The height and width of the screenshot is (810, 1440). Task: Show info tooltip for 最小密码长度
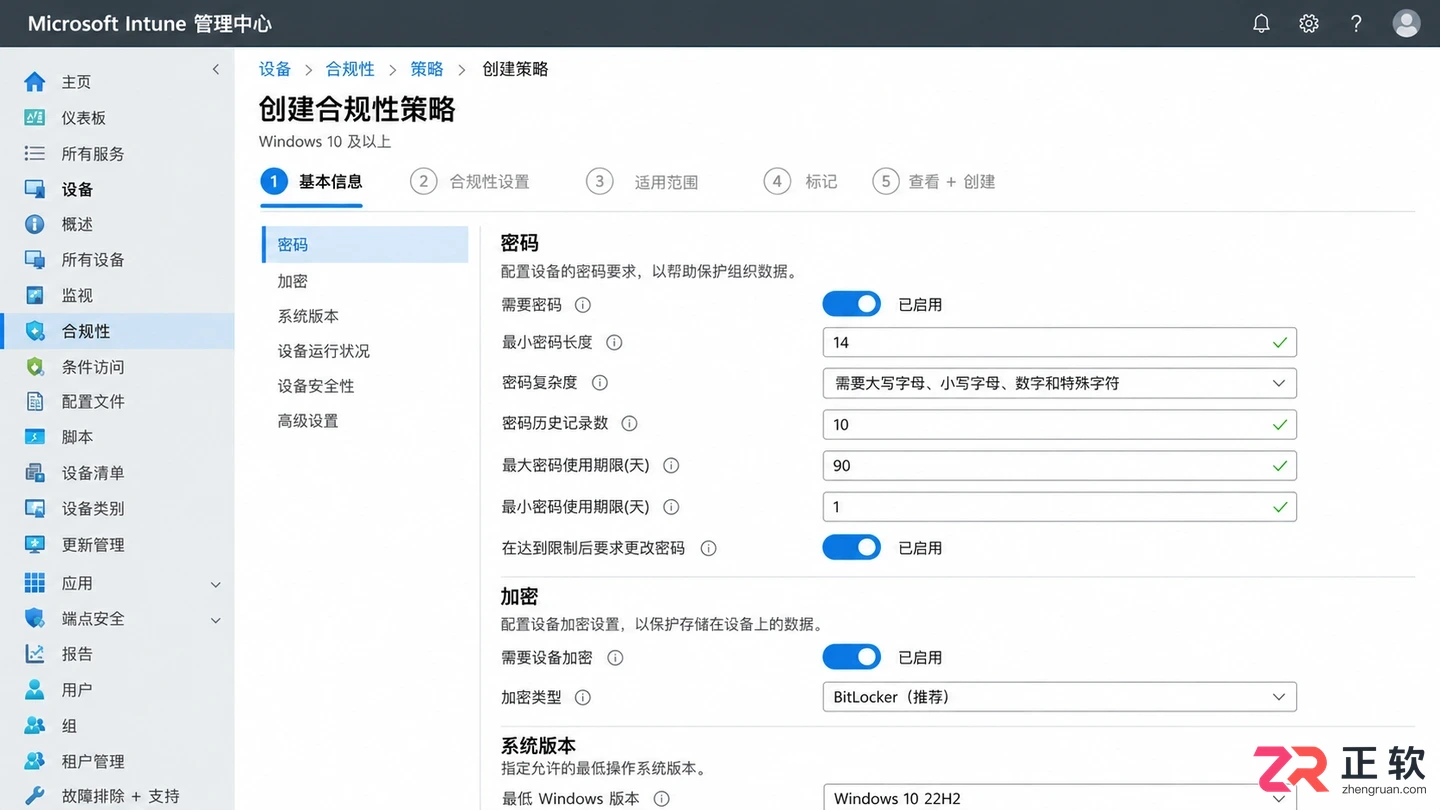coord(614,342)
